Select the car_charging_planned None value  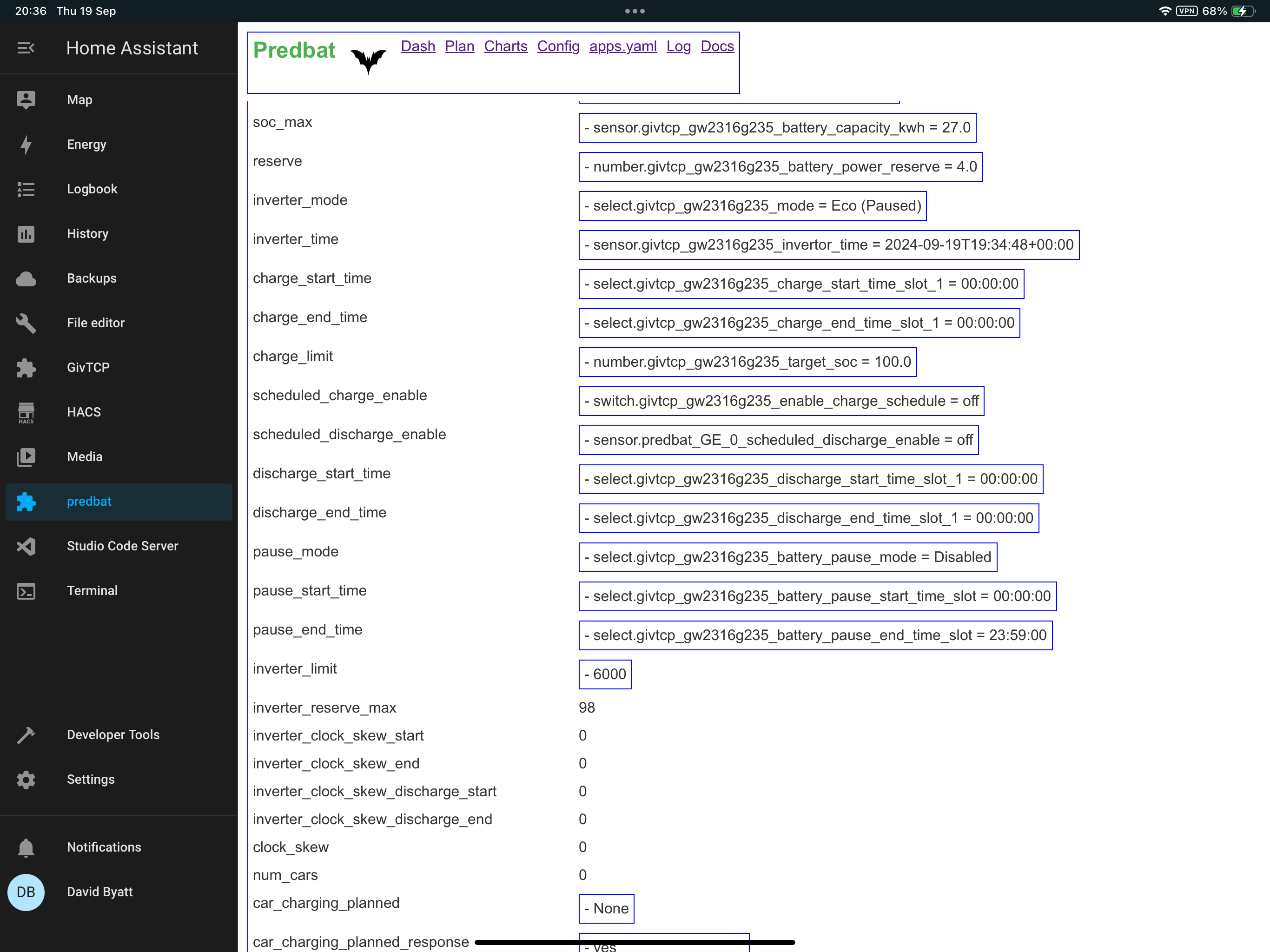(x=606, y=909)
